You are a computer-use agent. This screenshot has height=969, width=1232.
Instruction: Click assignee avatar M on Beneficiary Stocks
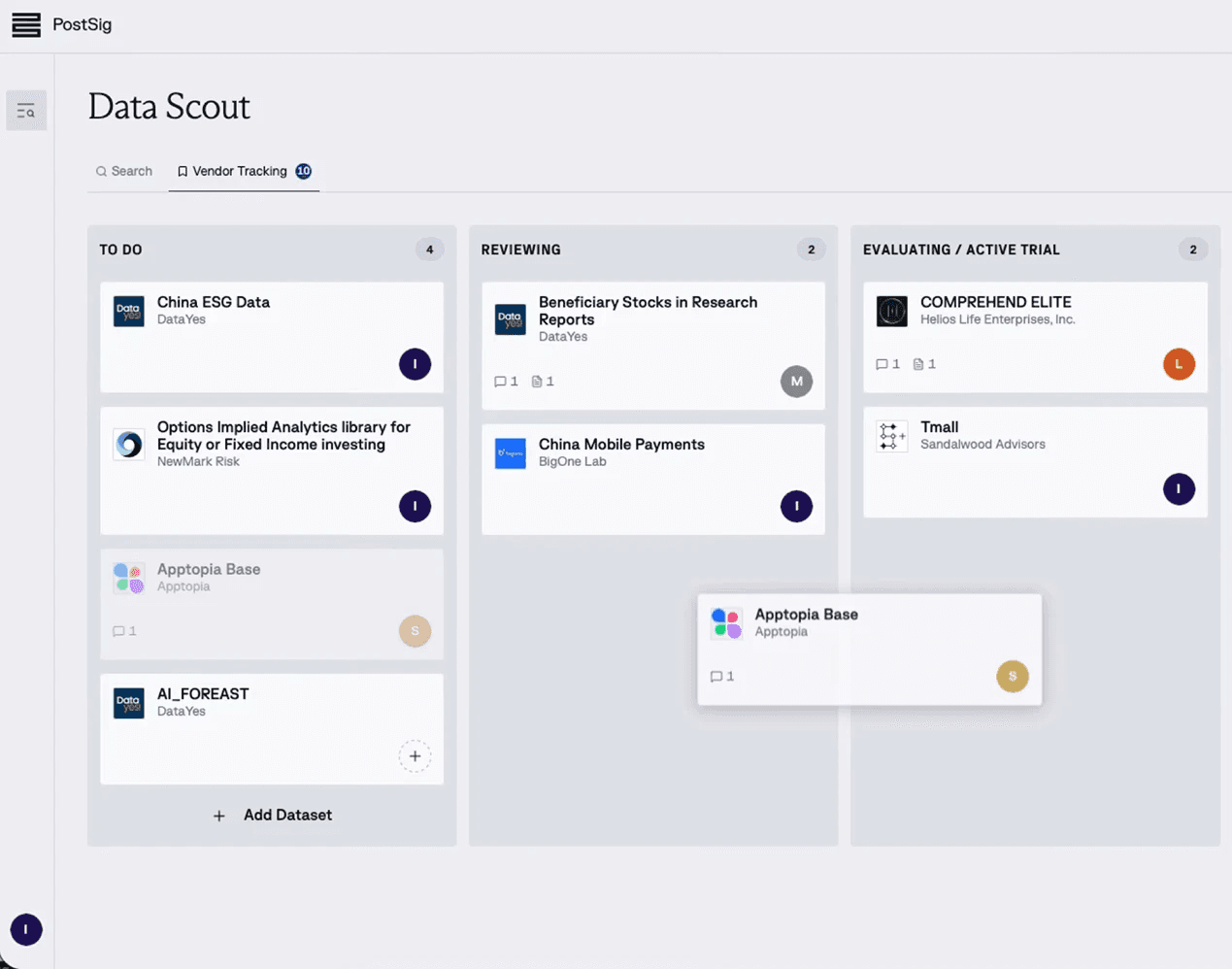coord(796,382)
